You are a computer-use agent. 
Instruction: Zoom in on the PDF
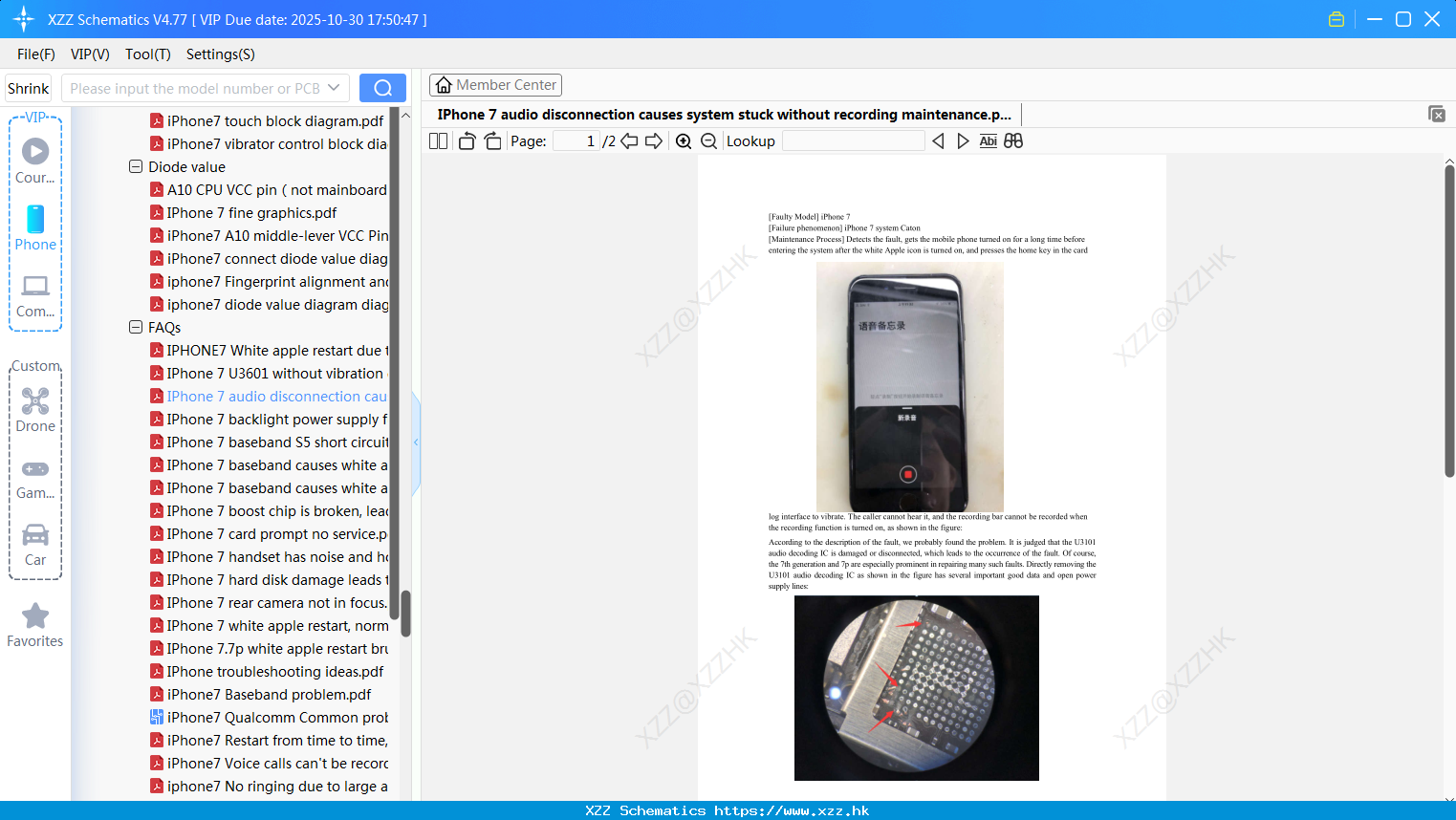pos(684,140)
